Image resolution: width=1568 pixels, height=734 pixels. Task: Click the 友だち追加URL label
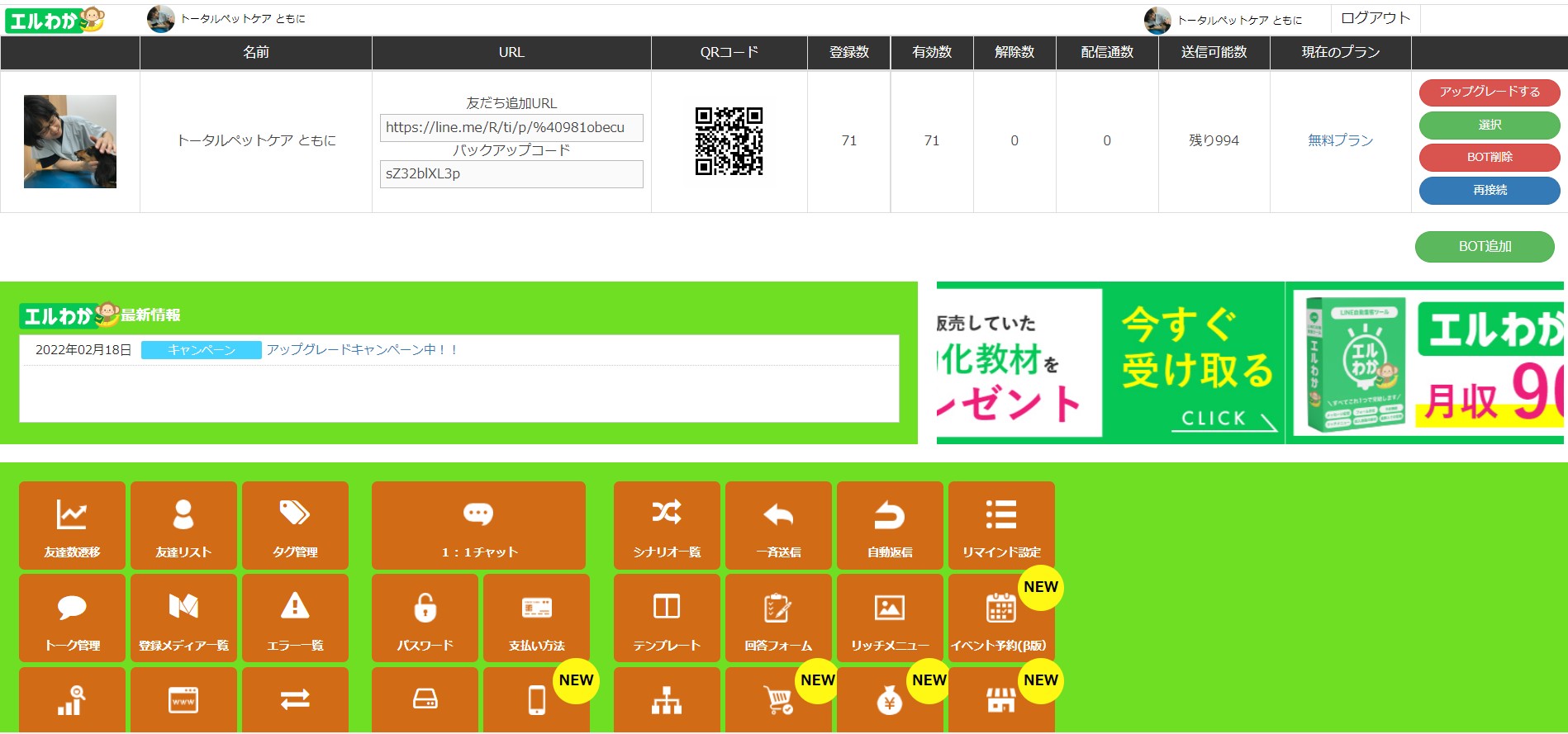[511, 103]
